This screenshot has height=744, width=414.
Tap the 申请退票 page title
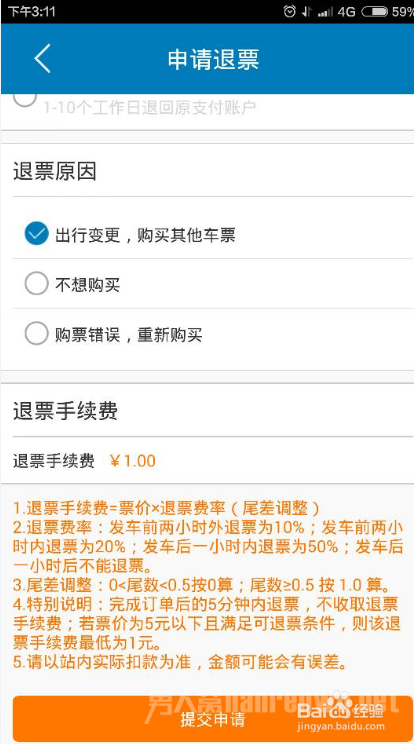tap(213, 59)
